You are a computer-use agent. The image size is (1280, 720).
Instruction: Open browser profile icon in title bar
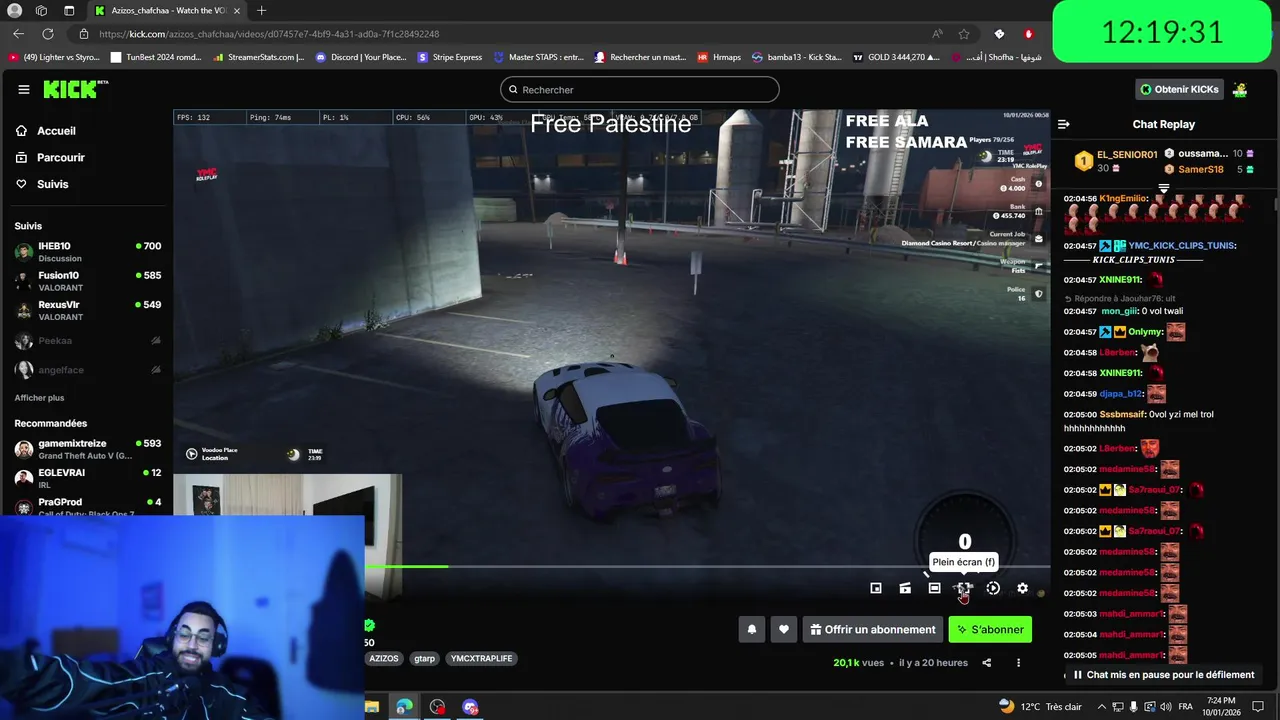pos(14,10)
